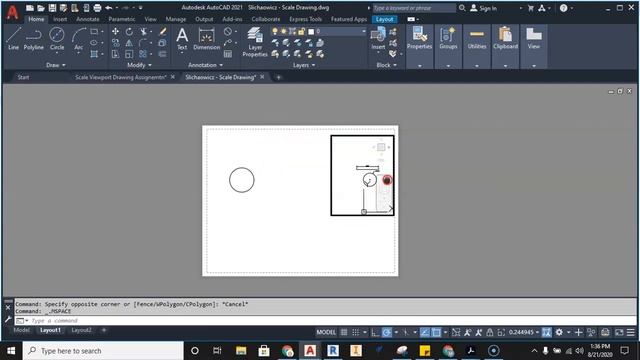
Task: Expand the Modify panel
Action: 140,65
